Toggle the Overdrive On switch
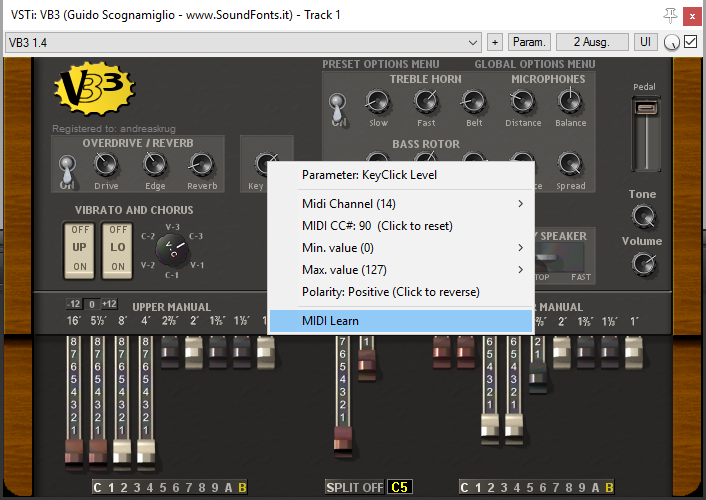Image resolution: width=706 pixels, height=500 pixels. [x=67, y=171]
